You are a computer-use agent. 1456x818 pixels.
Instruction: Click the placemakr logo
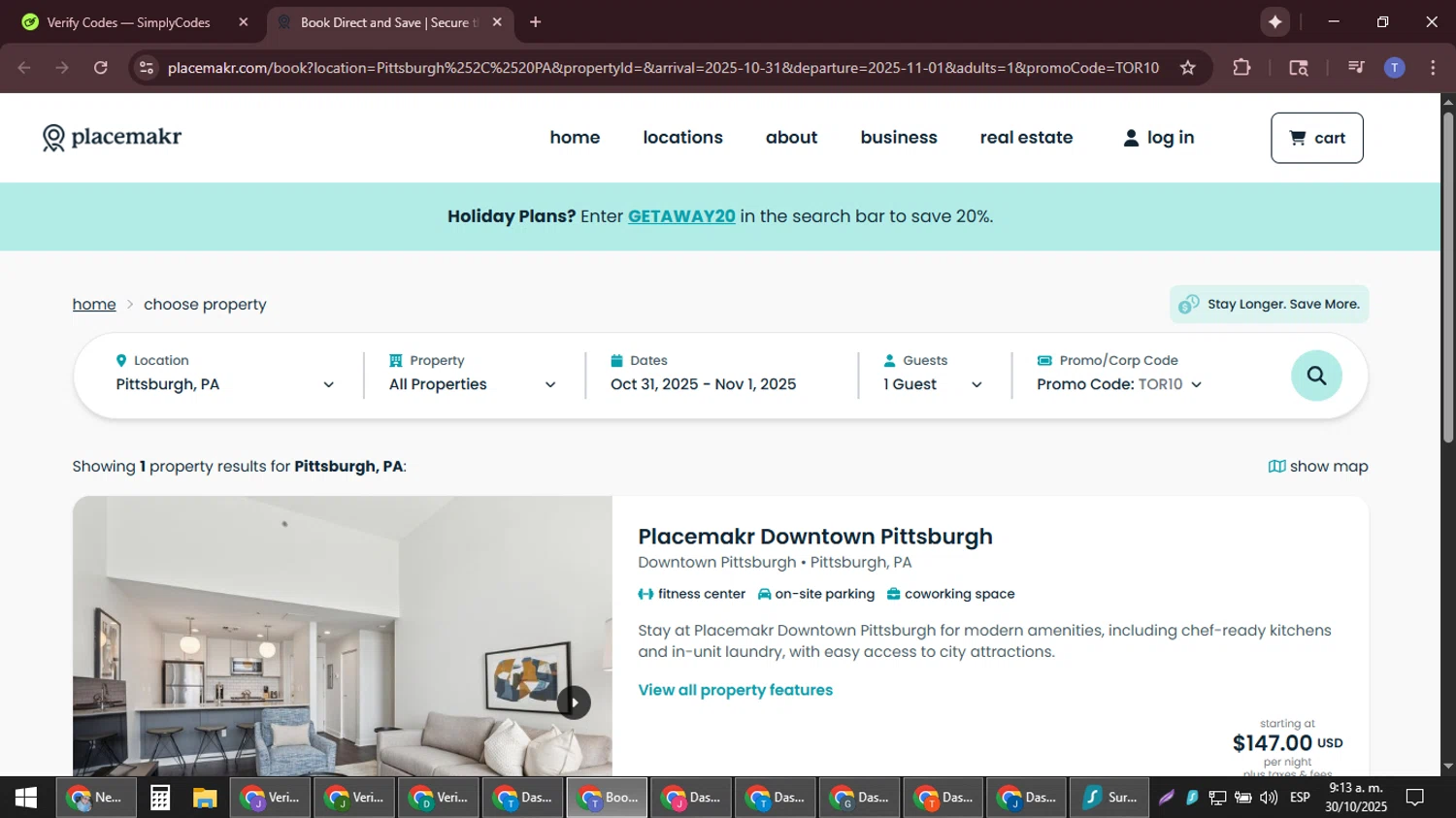[112, 138]
